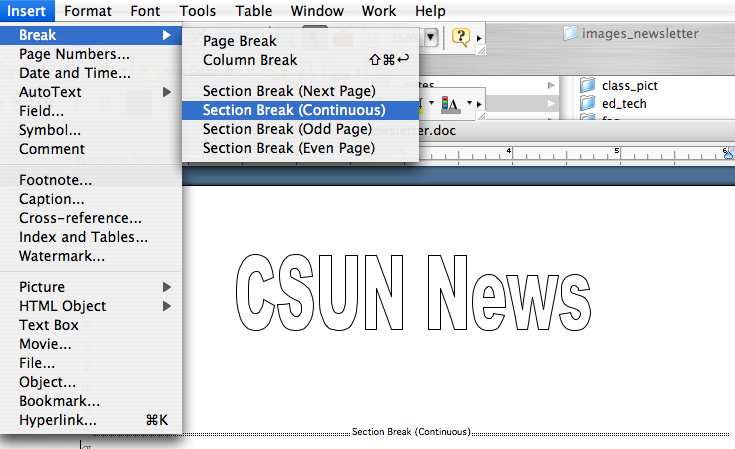Click images_newsletter Finder window title
Screen dimensions: 735x449
click(x=631, y=33)
